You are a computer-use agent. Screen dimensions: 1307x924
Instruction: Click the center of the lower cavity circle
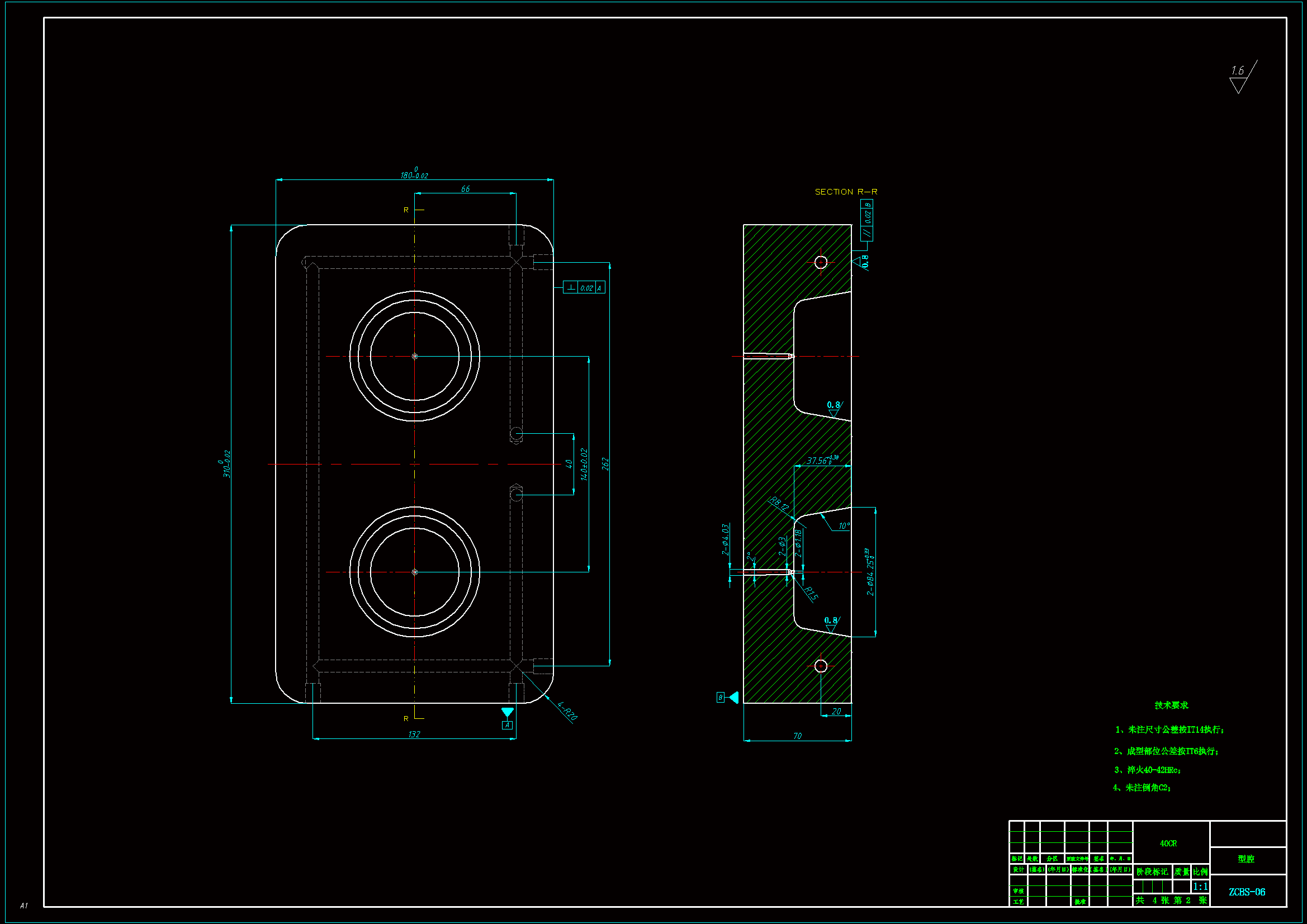(414, 572)
